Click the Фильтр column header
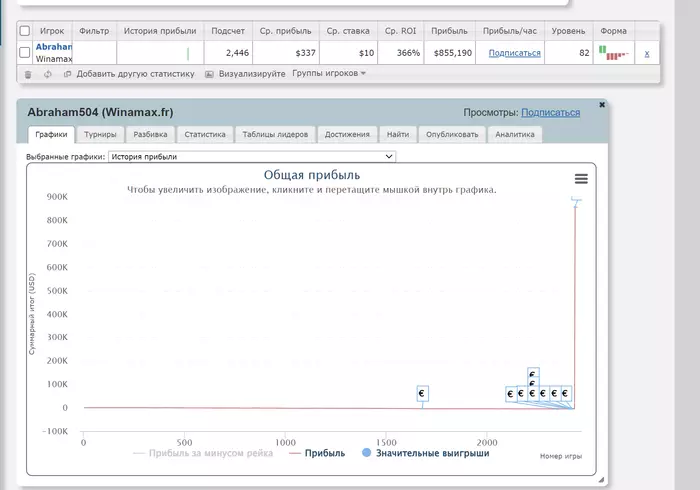 (x=94, y=31)
